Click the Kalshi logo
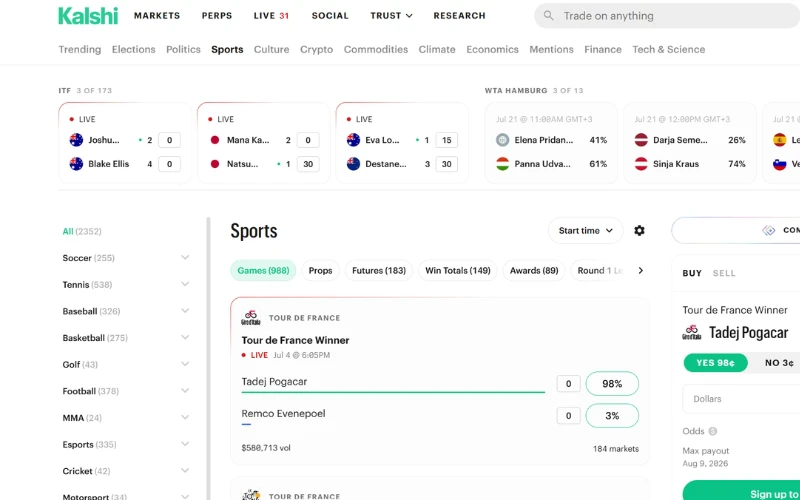 coord(88,16)
